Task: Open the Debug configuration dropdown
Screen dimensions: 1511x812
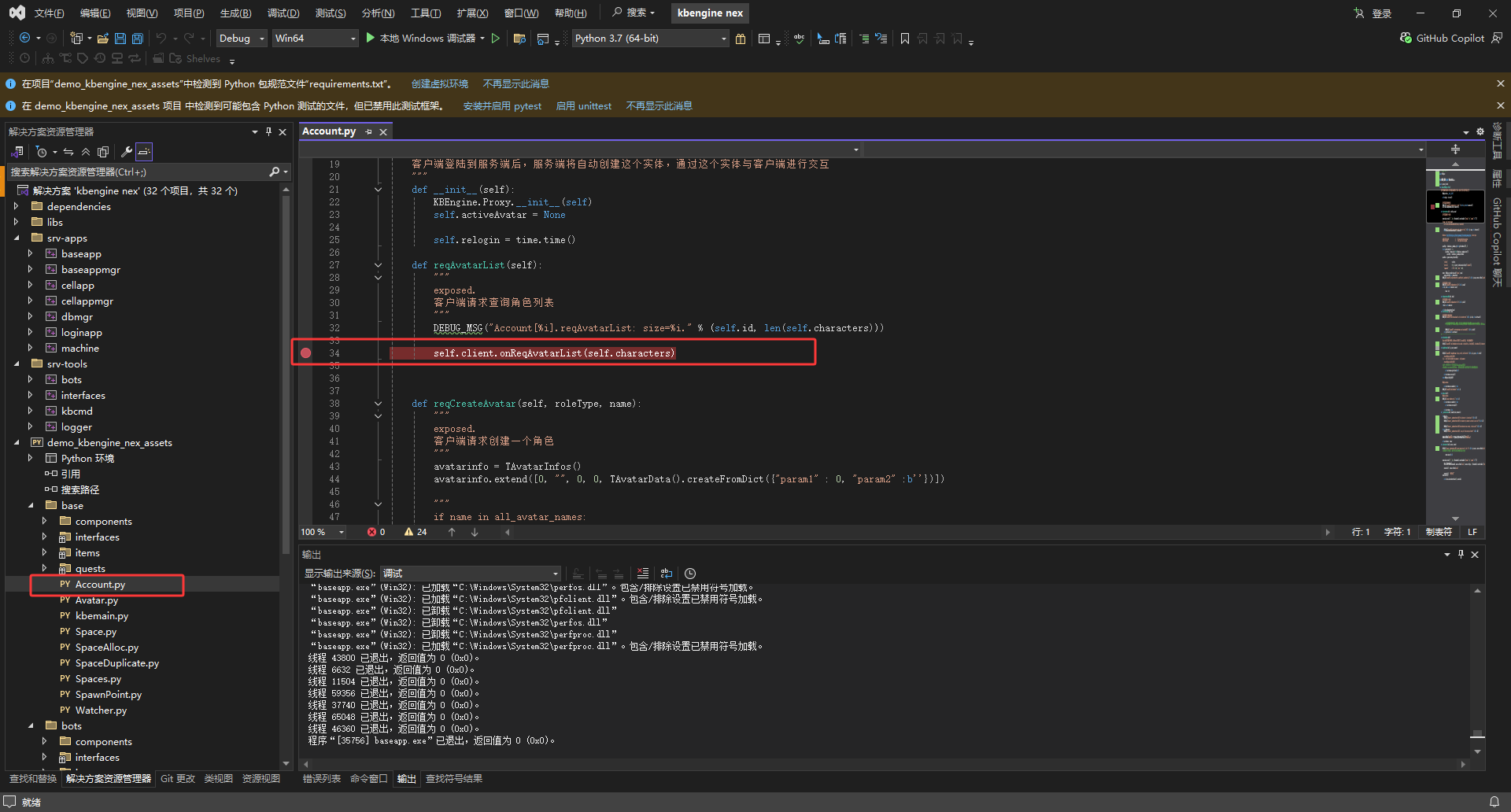Action: click(239, 39)
